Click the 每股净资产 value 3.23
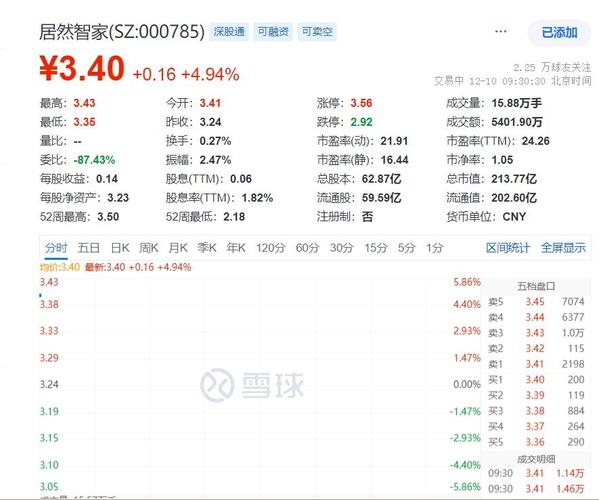 [x=118, y=198]
